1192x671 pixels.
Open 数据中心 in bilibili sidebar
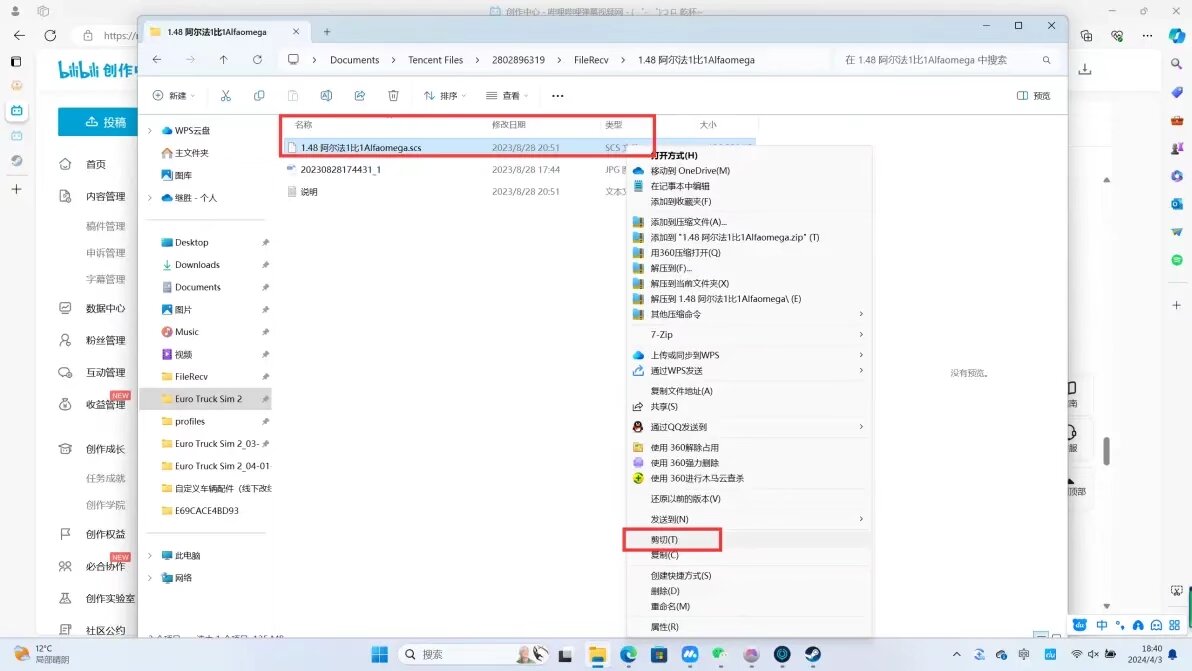[105, 309]
